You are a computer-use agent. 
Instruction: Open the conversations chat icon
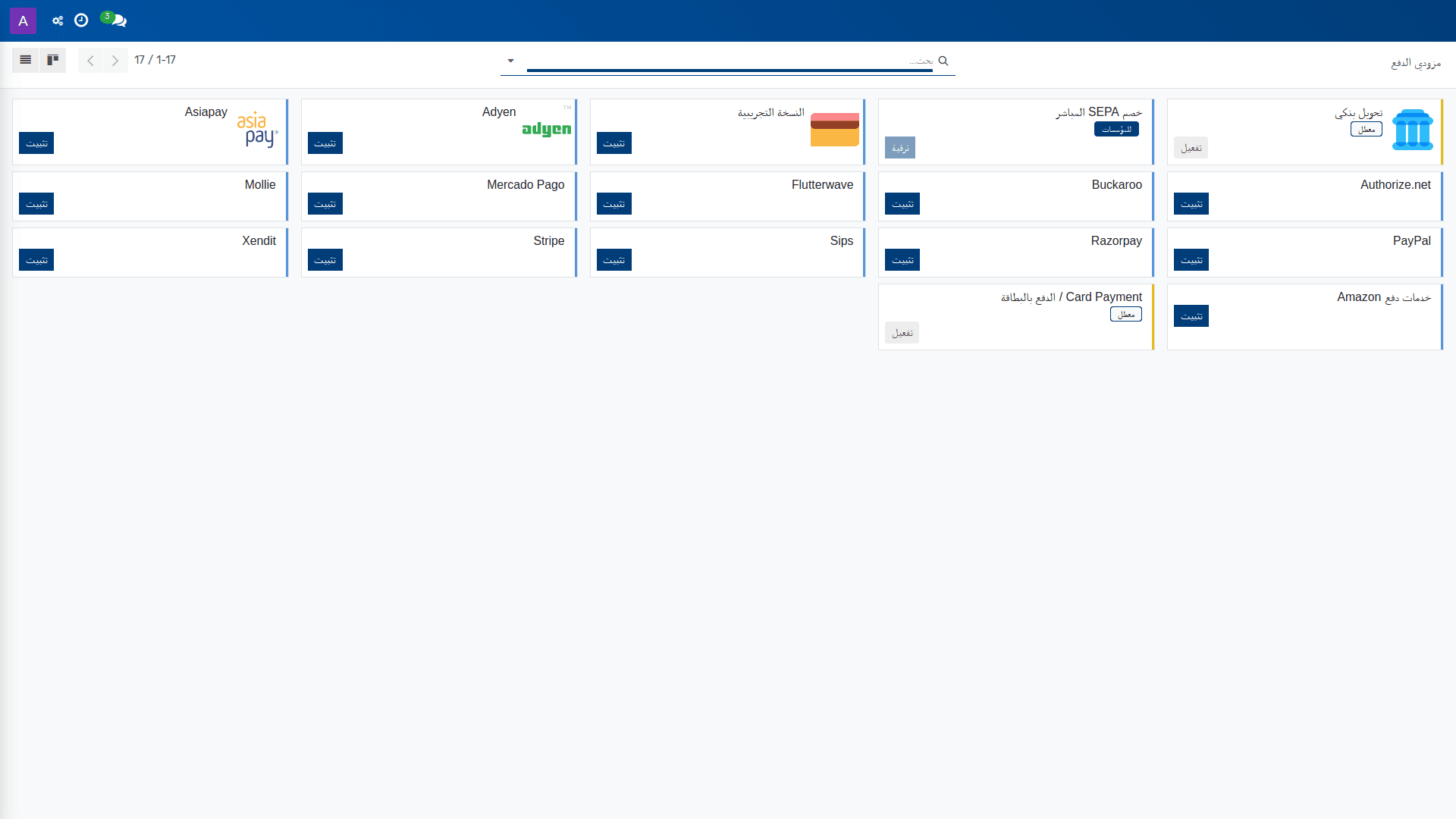coord(119,21)
